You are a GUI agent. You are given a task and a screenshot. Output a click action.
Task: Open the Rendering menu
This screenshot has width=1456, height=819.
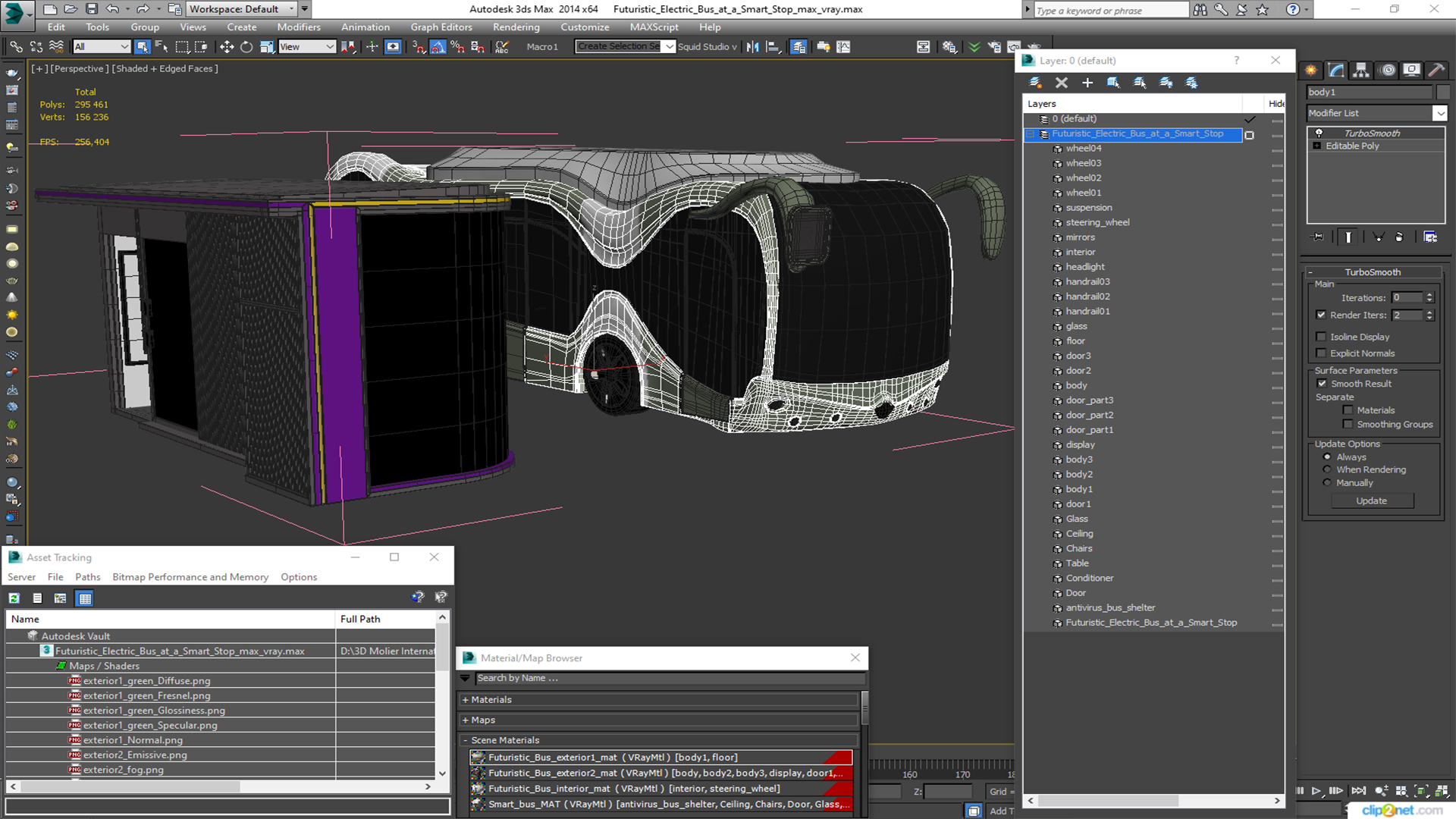(x=516, y=27)
